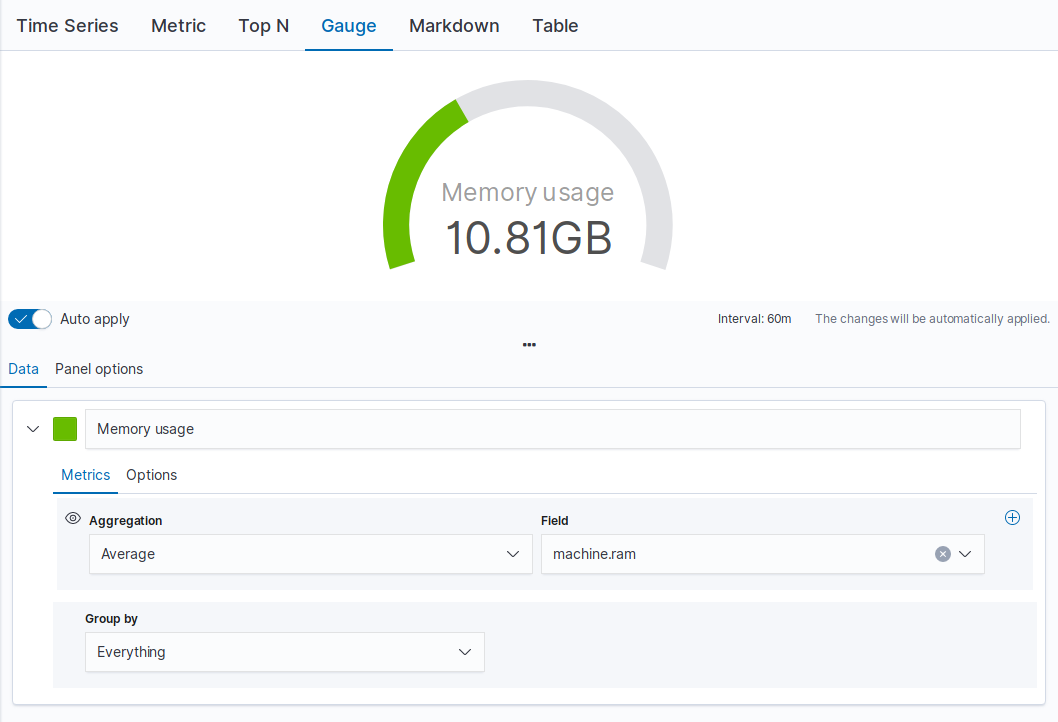Screen dimensions: 1058x722
Task: Disable the Auto apply switch
Action: (30, 319)
